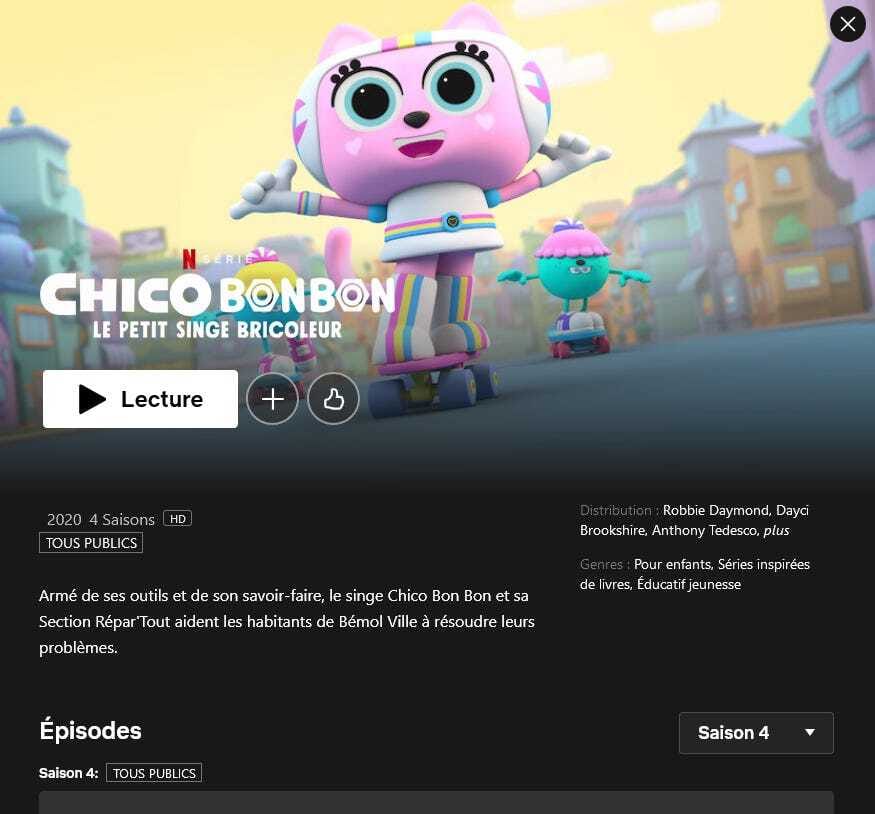This screenshot has height=814, width=875.
Task: Click the Épisodes section heading
Action: [90, 731]
